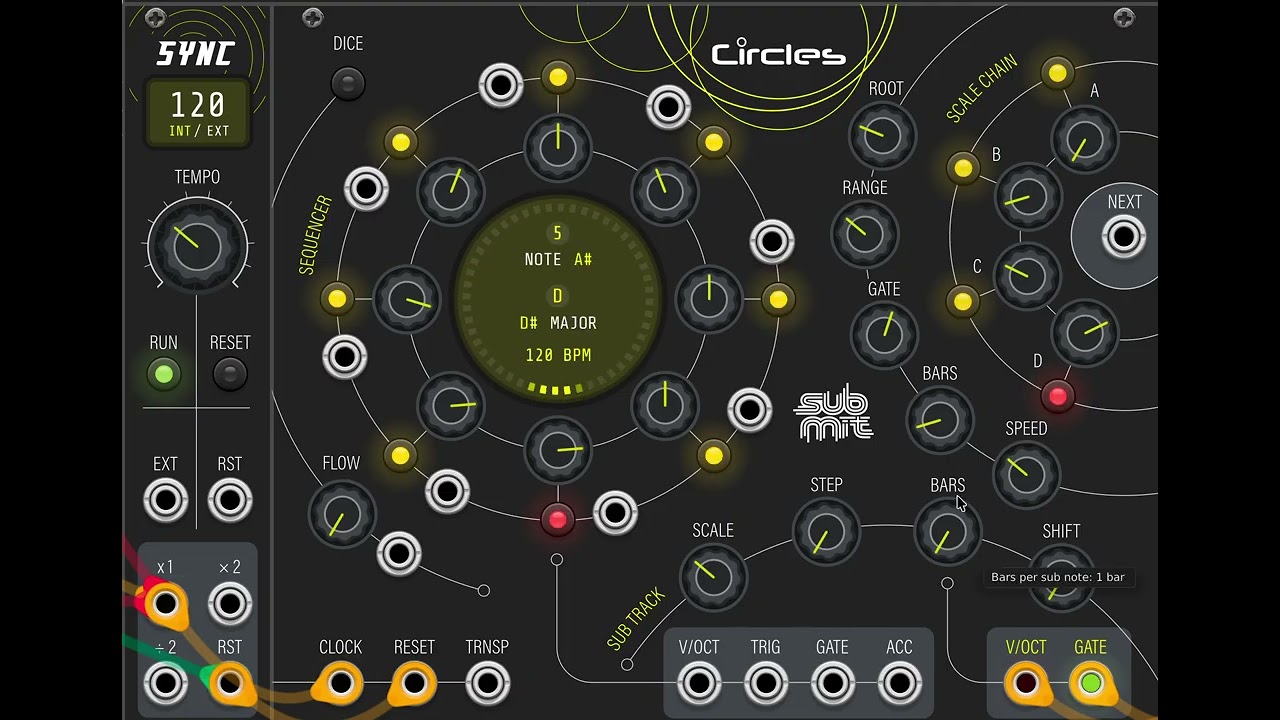Screen dimensions: 1280x720
Task: Click the green lit sub GATE output jack
Action: 1090,684
